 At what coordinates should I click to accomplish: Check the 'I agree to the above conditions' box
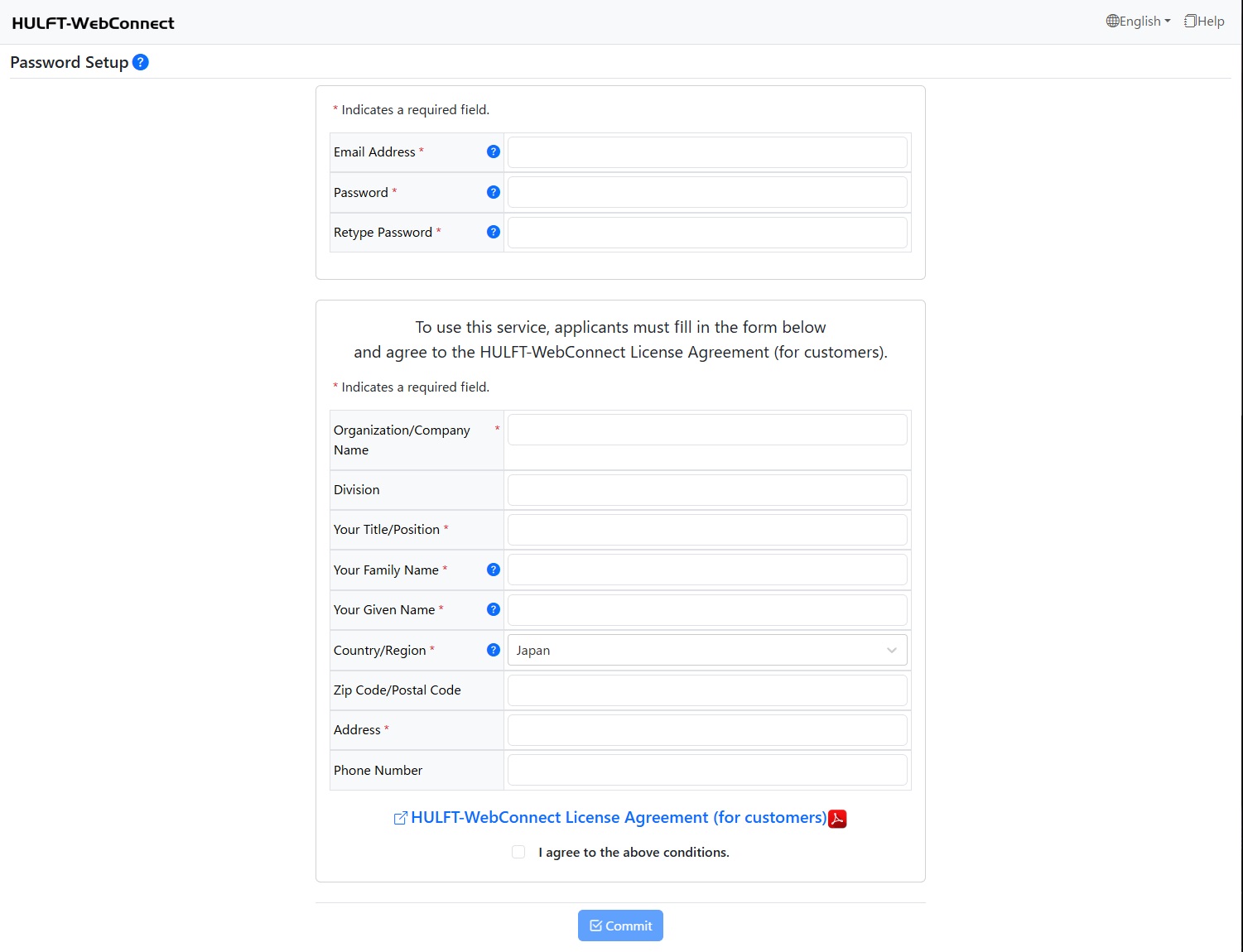(518, 851)
